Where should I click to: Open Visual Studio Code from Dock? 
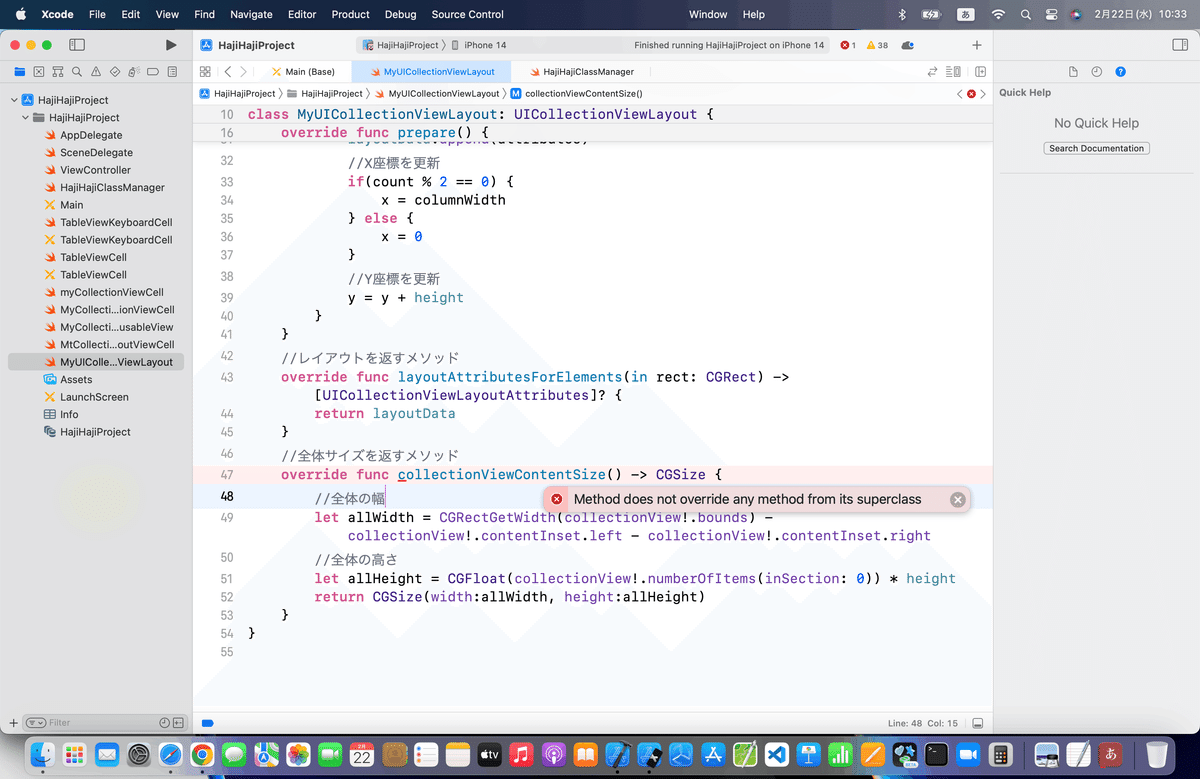[x=776, y=753]
